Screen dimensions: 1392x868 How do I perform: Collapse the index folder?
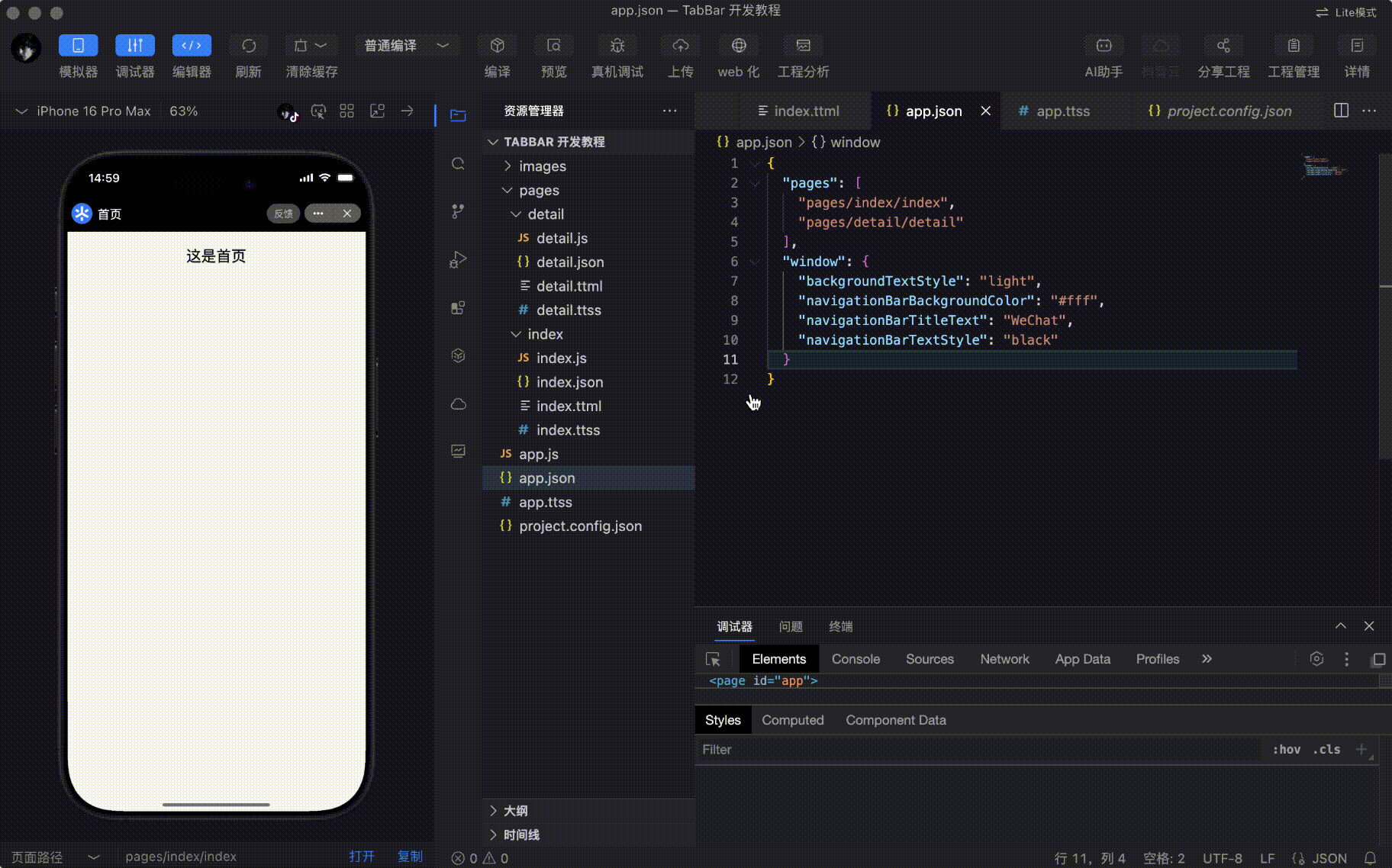pos(588,334)
